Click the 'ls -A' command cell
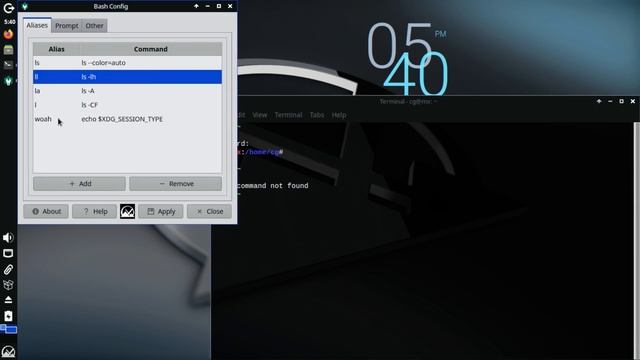Screen dimensions: 640x360 click(151, 91)
